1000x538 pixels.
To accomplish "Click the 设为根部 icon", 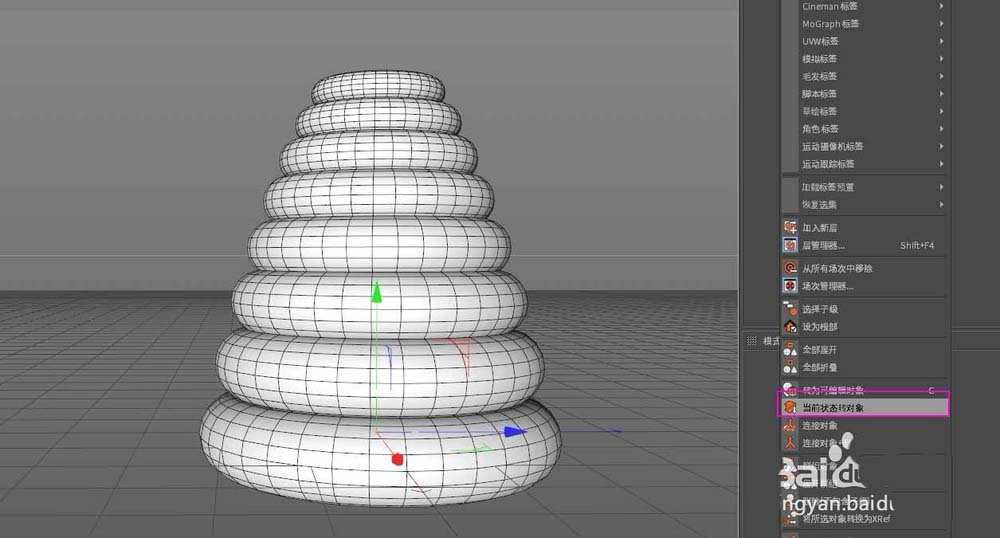I will (x=790, y=326).
